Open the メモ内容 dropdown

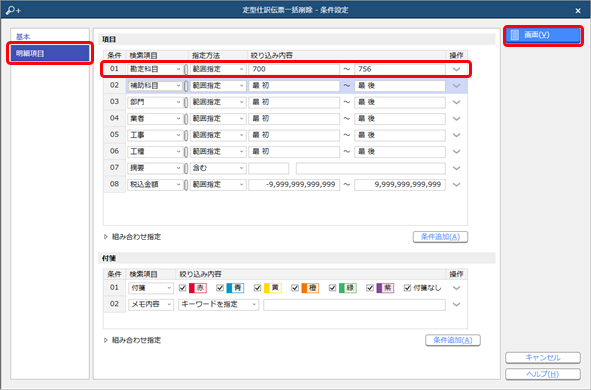point(151,304)
